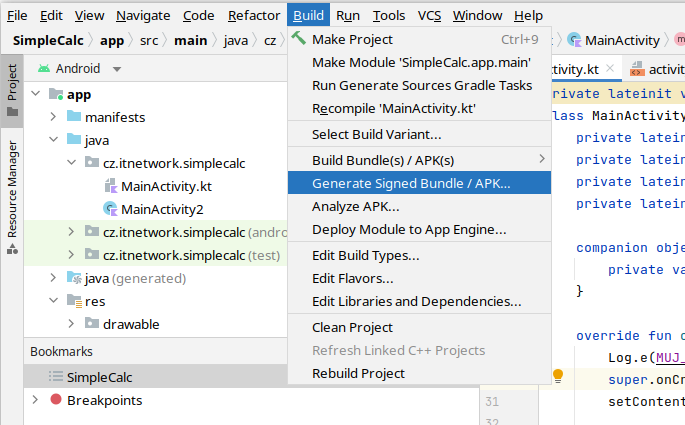Choose Select Build Variant
This screenshot has width=685, height=425.
pyautogui.click(x=419, y=134)
